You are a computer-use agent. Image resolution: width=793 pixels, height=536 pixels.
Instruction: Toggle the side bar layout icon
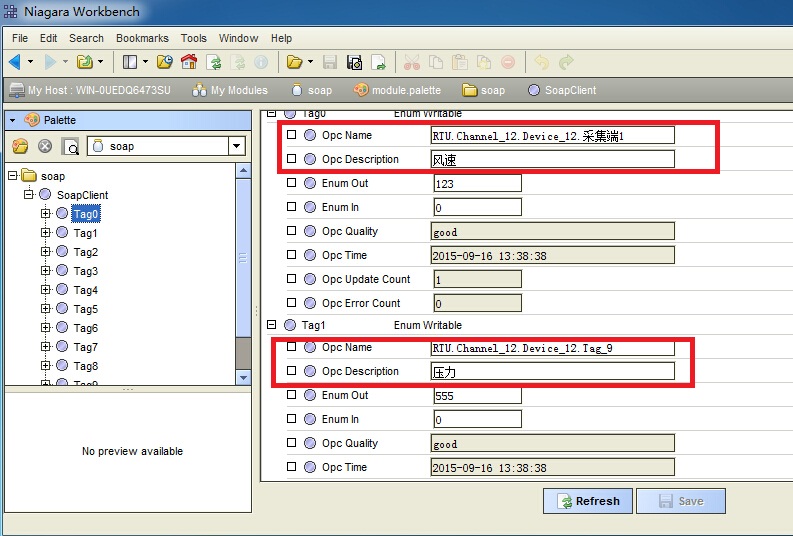tap(130, 62)
